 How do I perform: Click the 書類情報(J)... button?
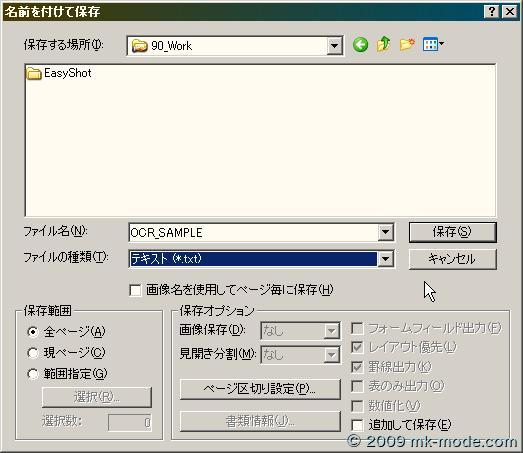click(x=260, y=421)
